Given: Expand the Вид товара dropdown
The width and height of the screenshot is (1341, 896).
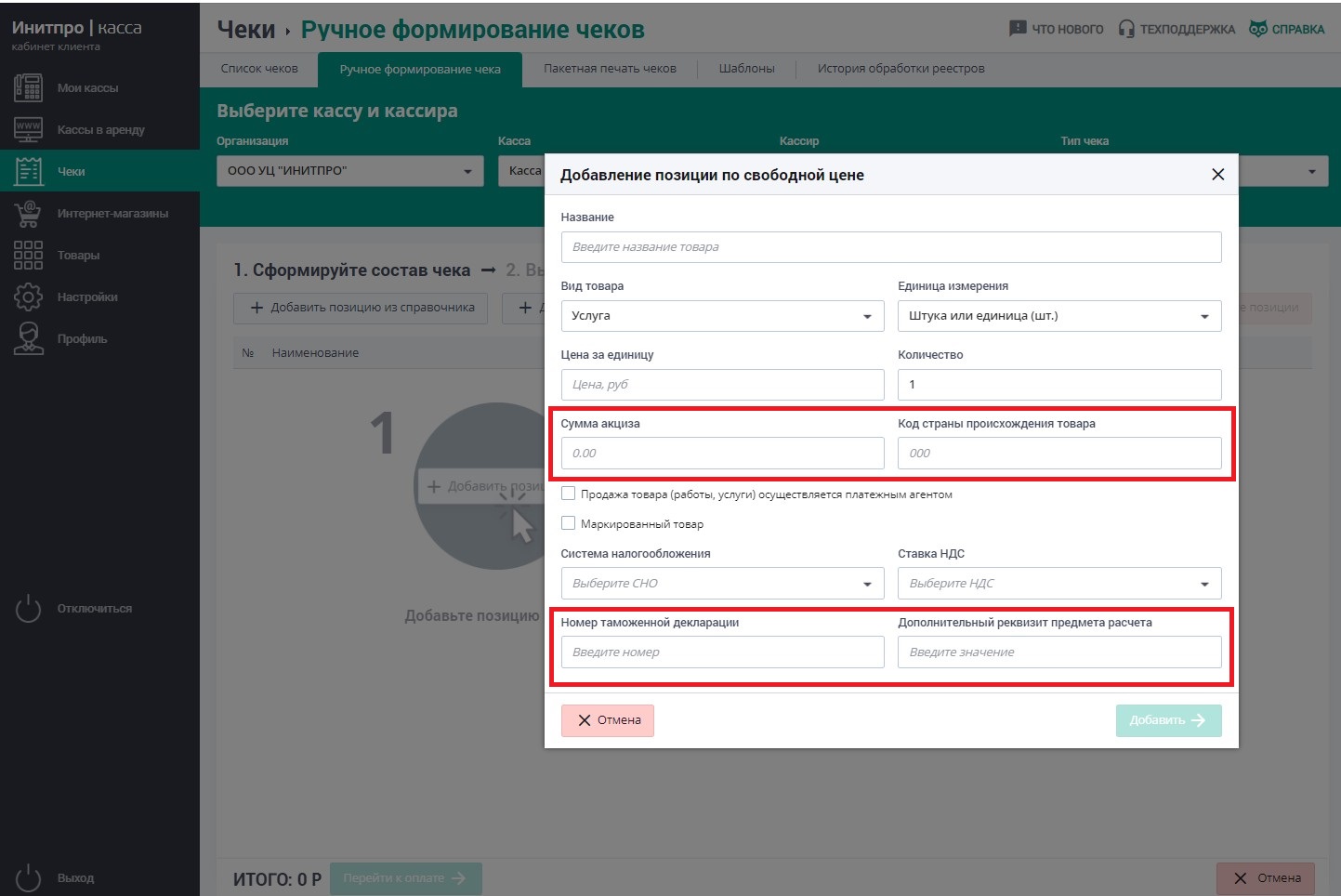Looking at the screenshot, I should 722,316.
